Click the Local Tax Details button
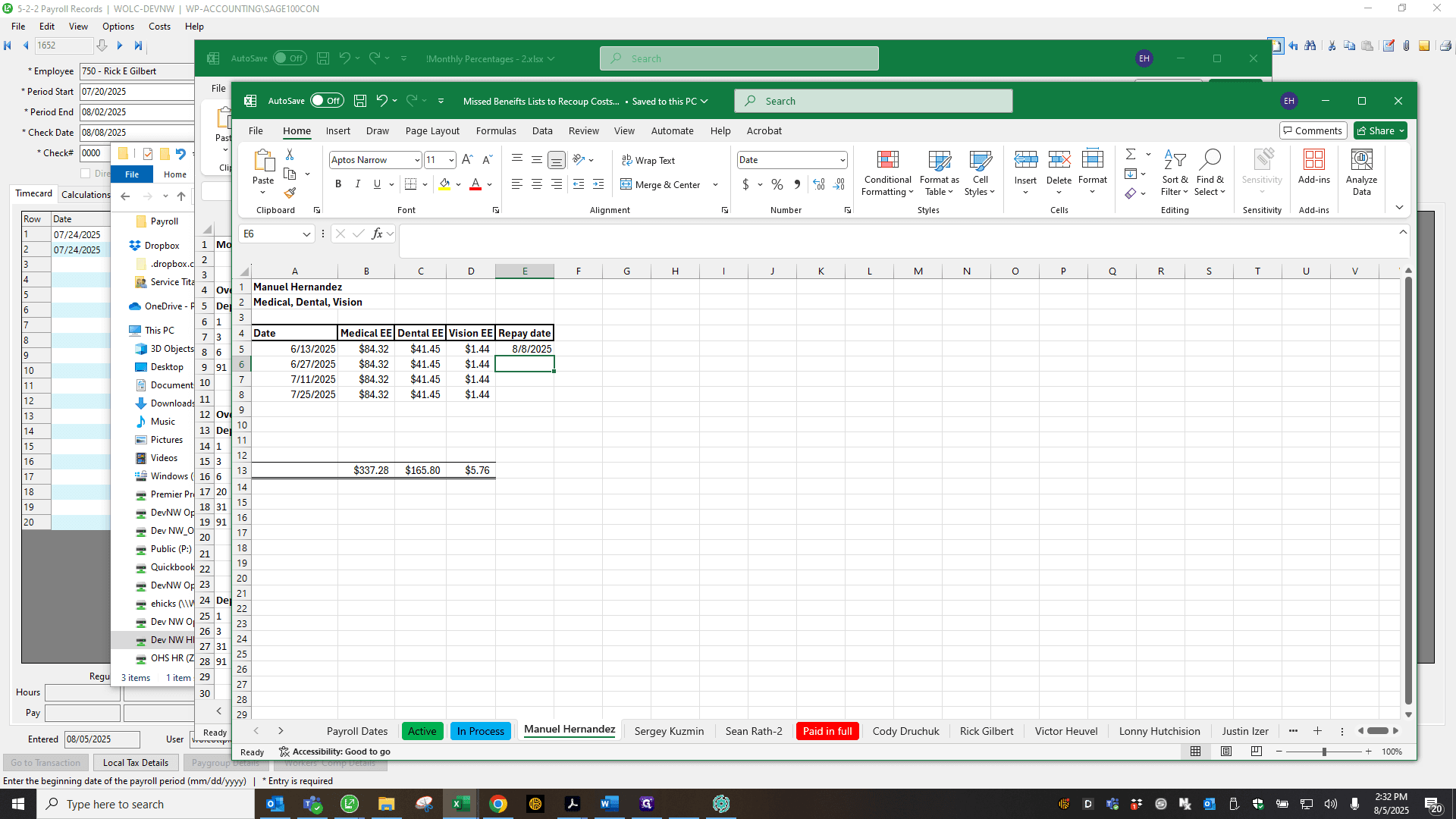 136,763
